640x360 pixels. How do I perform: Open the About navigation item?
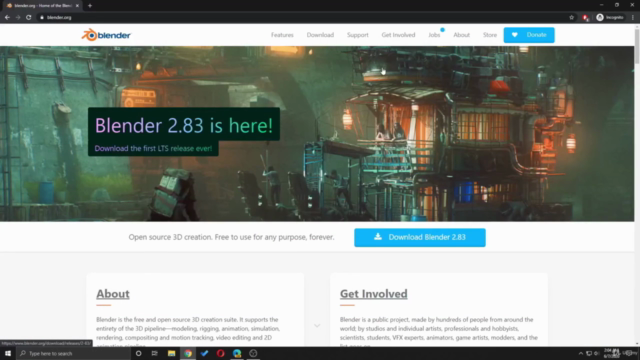(461, 35)
